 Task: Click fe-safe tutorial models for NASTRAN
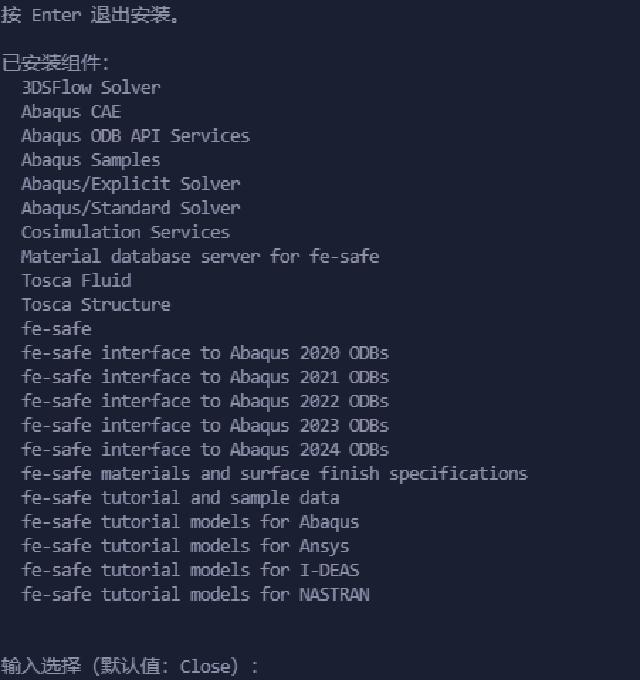pyautogui.click(x=195, y=594)
